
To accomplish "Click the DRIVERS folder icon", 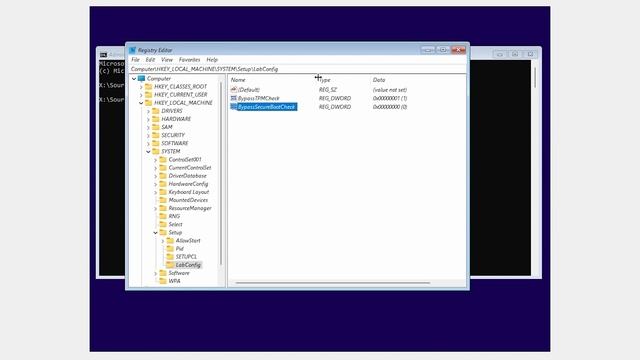I will coord(156,111).
